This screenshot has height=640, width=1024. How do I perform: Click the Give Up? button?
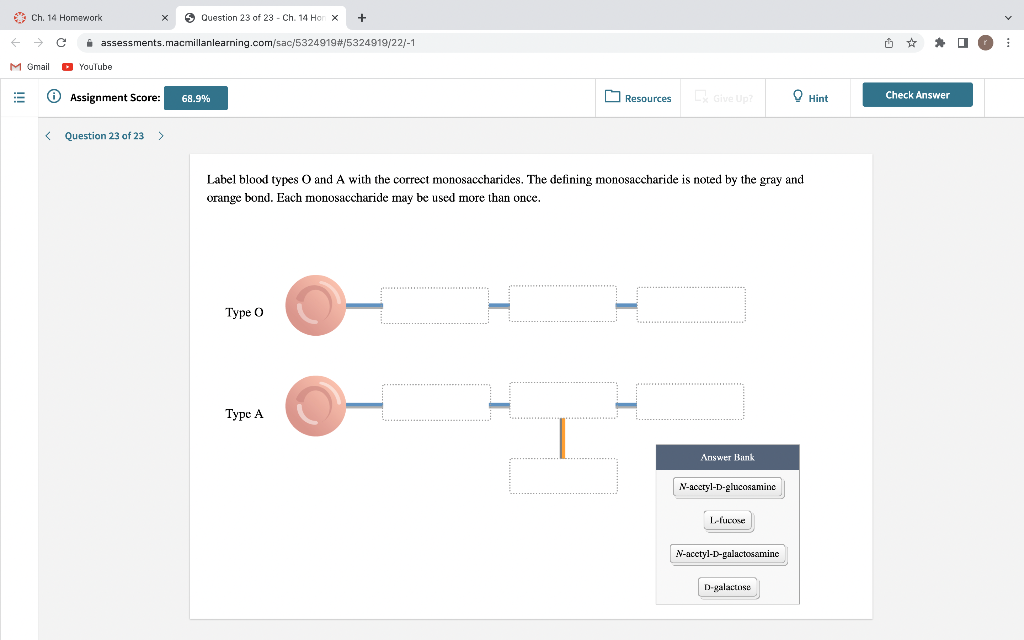723,98
